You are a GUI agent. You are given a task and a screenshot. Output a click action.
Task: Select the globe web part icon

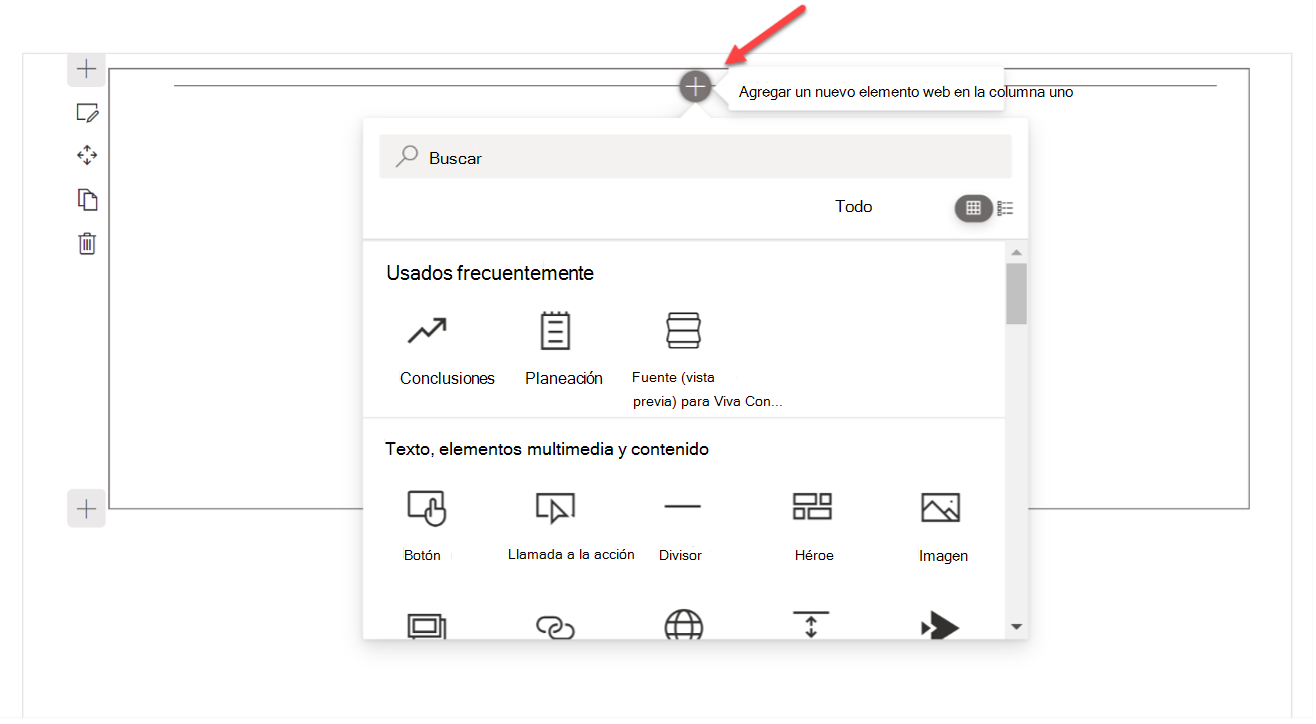[x=683, y=626]
